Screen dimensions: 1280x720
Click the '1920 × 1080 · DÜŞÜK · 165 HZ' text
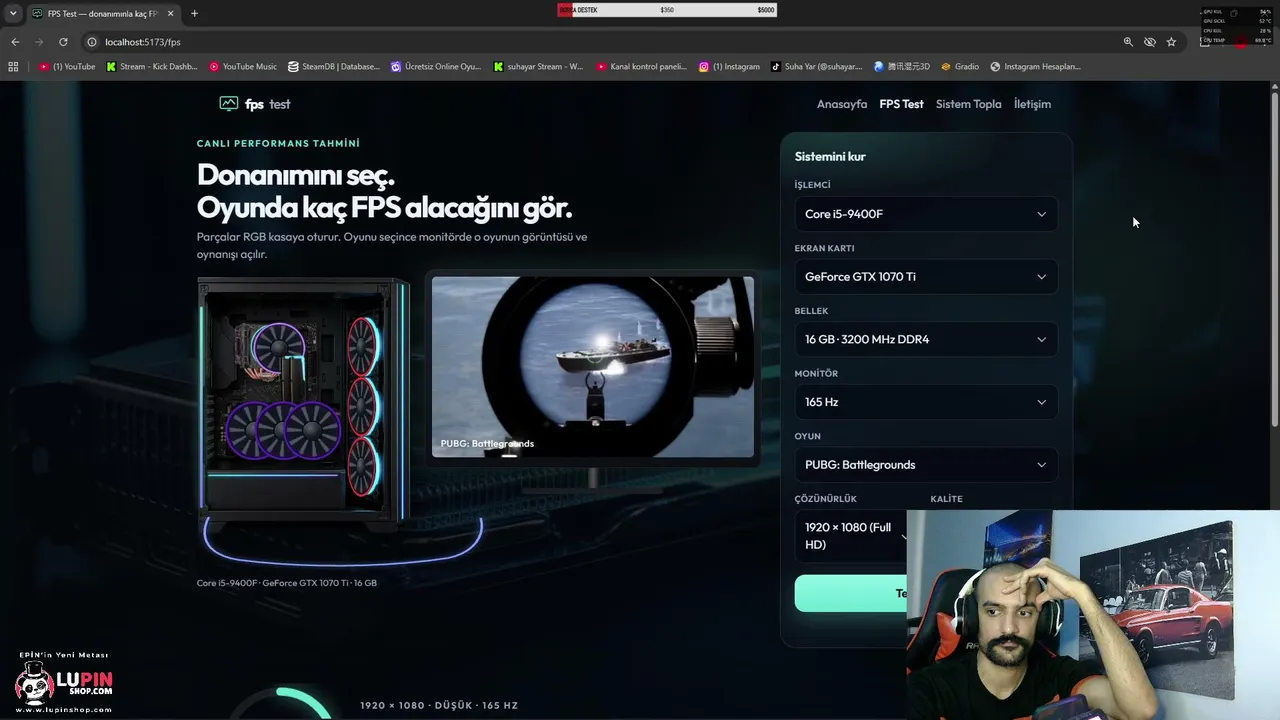[439, 705]
